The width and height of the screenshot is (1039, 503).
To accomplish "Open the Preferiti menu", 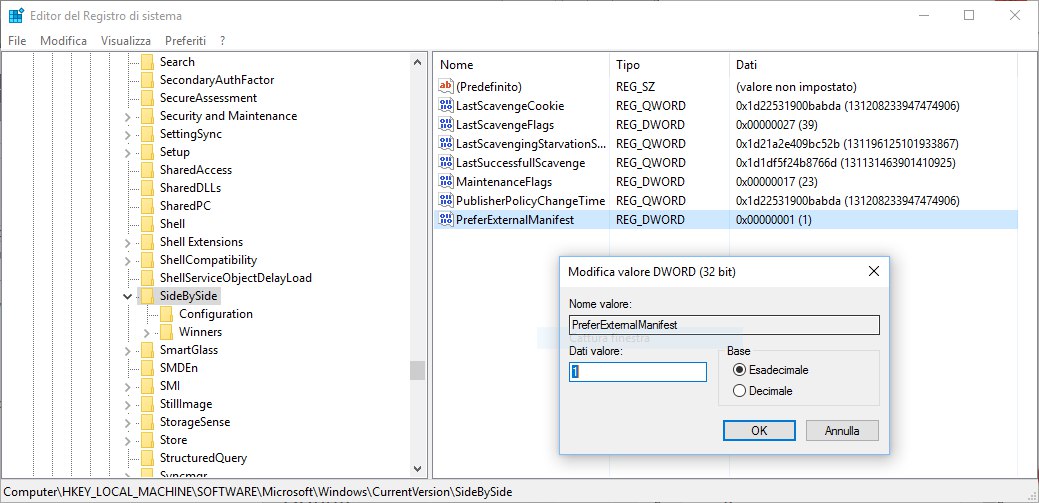I will [185, 40].
